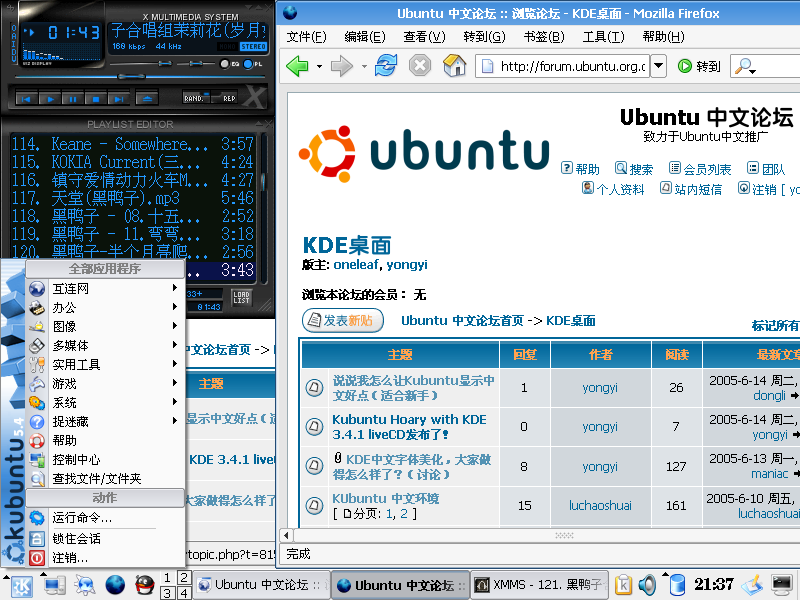Switch to virtual desktop 2 in pager
Screen dimensions: 800x600
click(x=184, y=578)
